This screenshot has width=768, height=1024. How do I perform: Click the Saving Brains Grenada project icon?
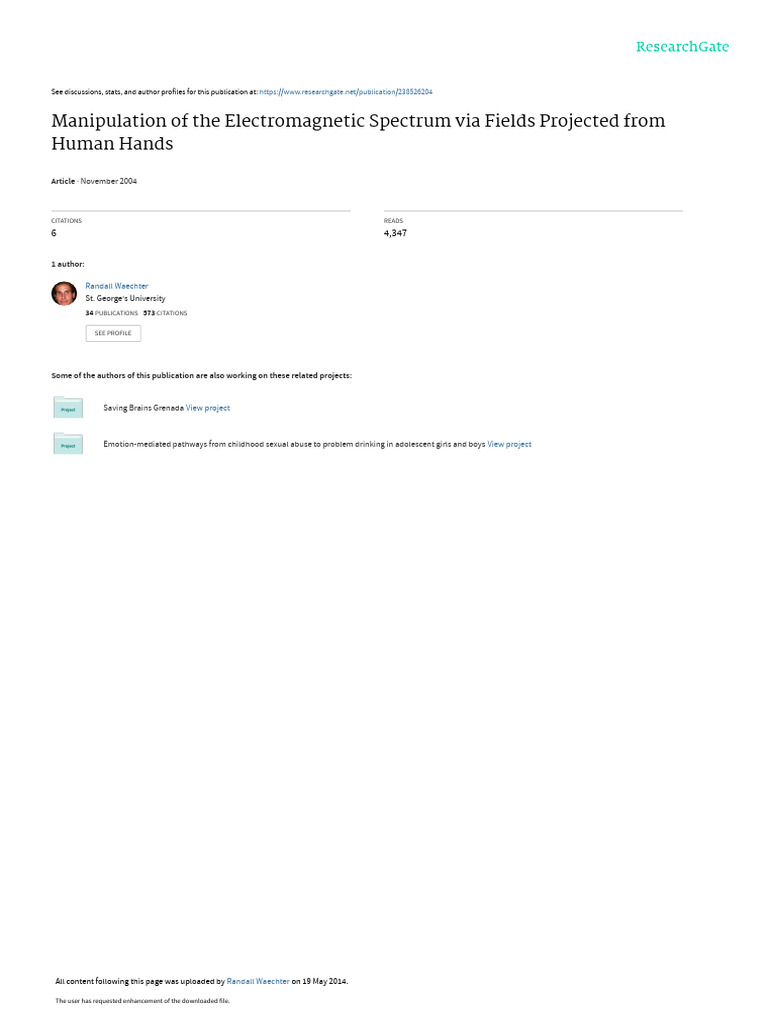coord(68,408)
